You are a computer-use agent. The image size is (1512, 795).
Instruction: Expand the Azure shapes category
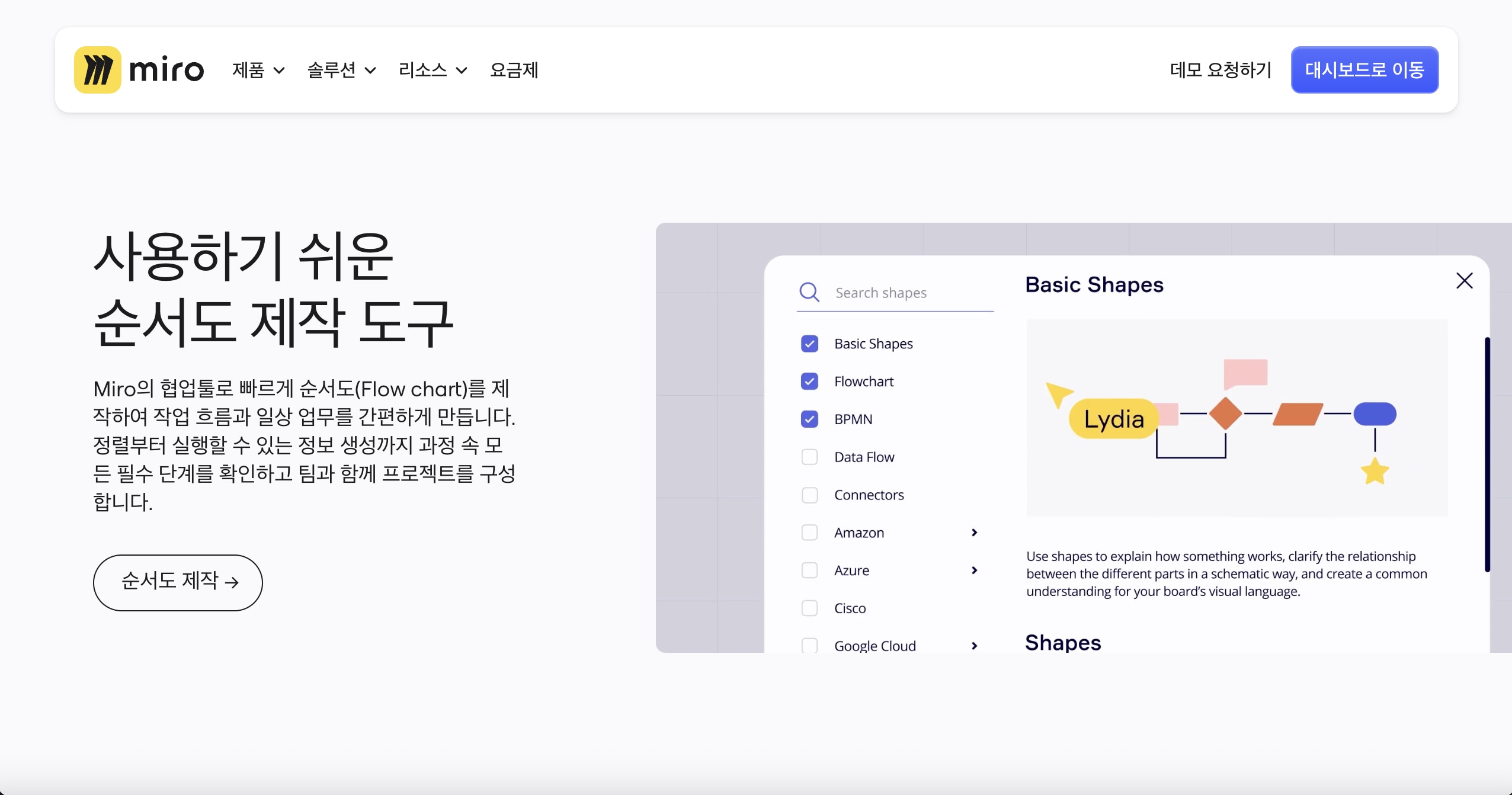(x=973, y=570)
